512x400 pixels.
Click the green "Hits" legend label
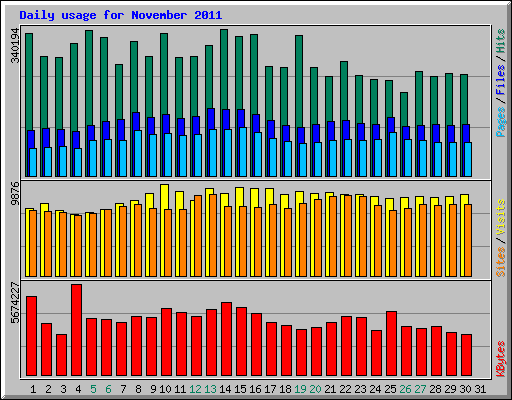(501, 41)
